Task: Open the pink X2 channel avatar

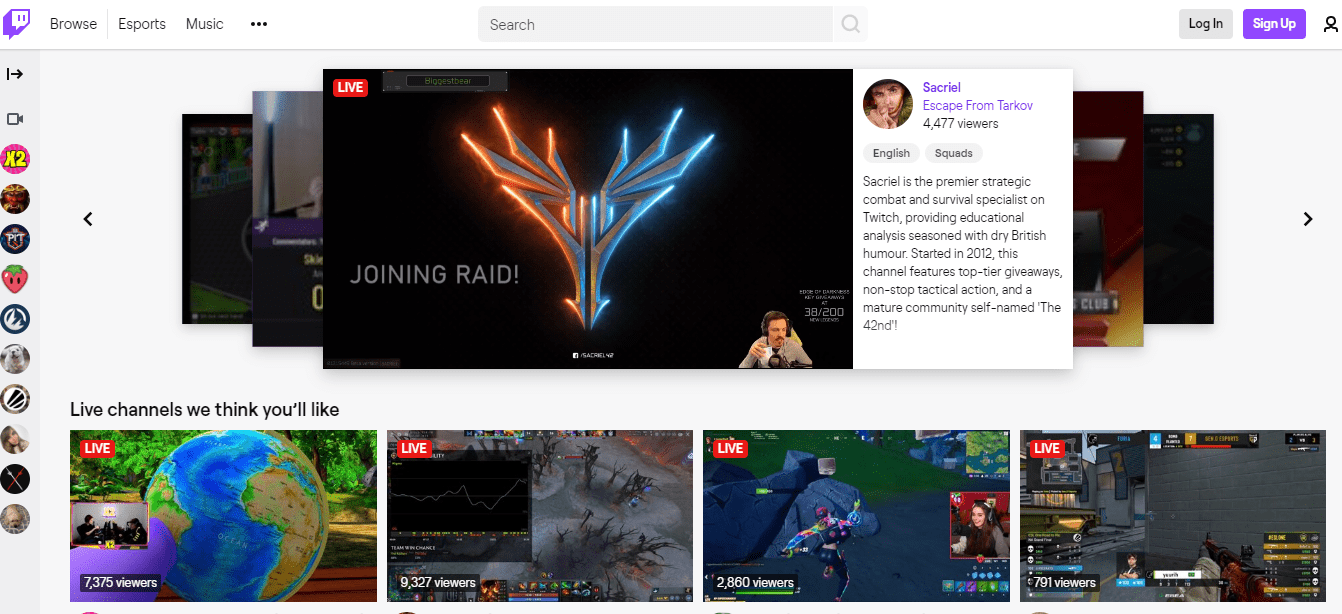Action: pos(15,158)
